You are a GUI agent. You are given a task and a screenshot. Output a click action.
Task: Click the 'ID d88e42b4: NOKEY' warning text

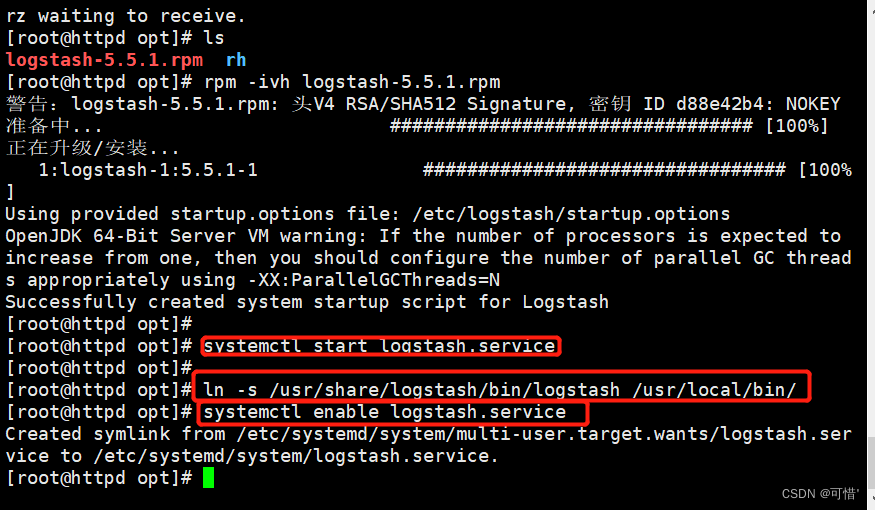(x=742, y=104)
